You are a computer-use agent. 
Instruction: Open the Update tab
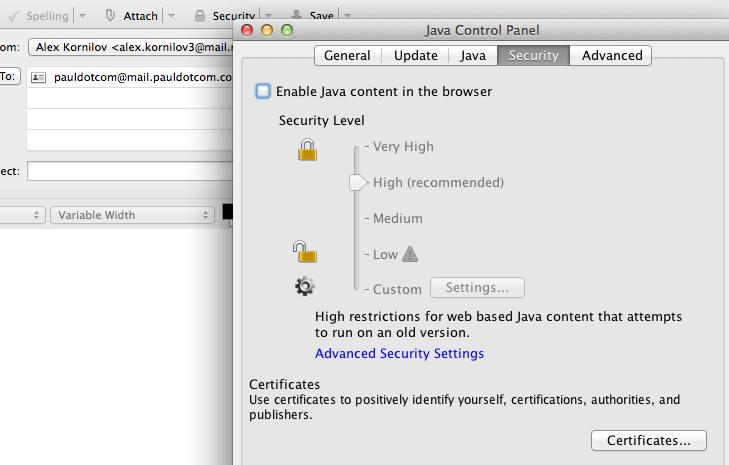415,56
